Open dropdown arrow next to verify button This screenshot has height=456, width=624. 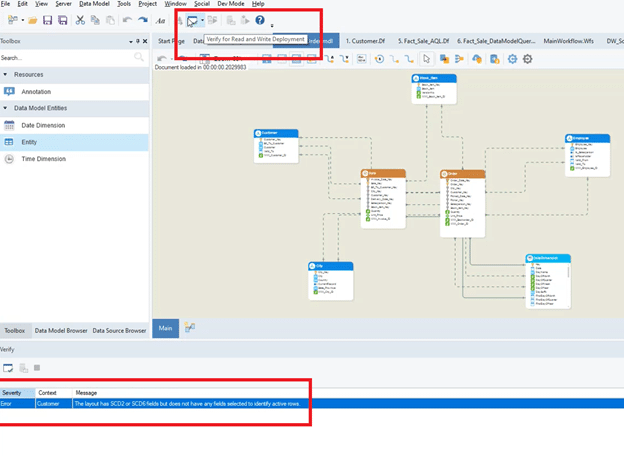(x=202, y=20)
